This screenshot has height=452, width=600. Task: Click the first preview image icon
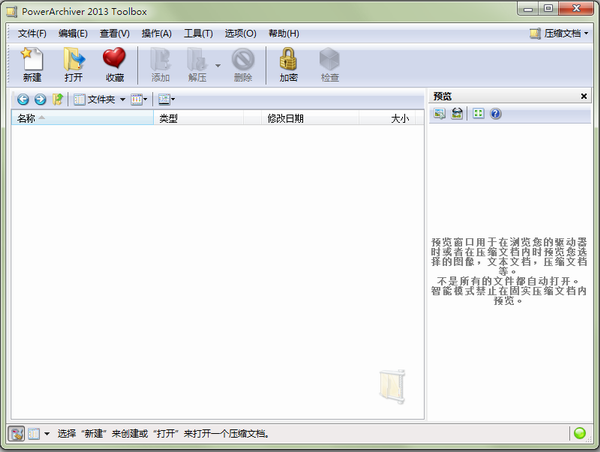440,114
